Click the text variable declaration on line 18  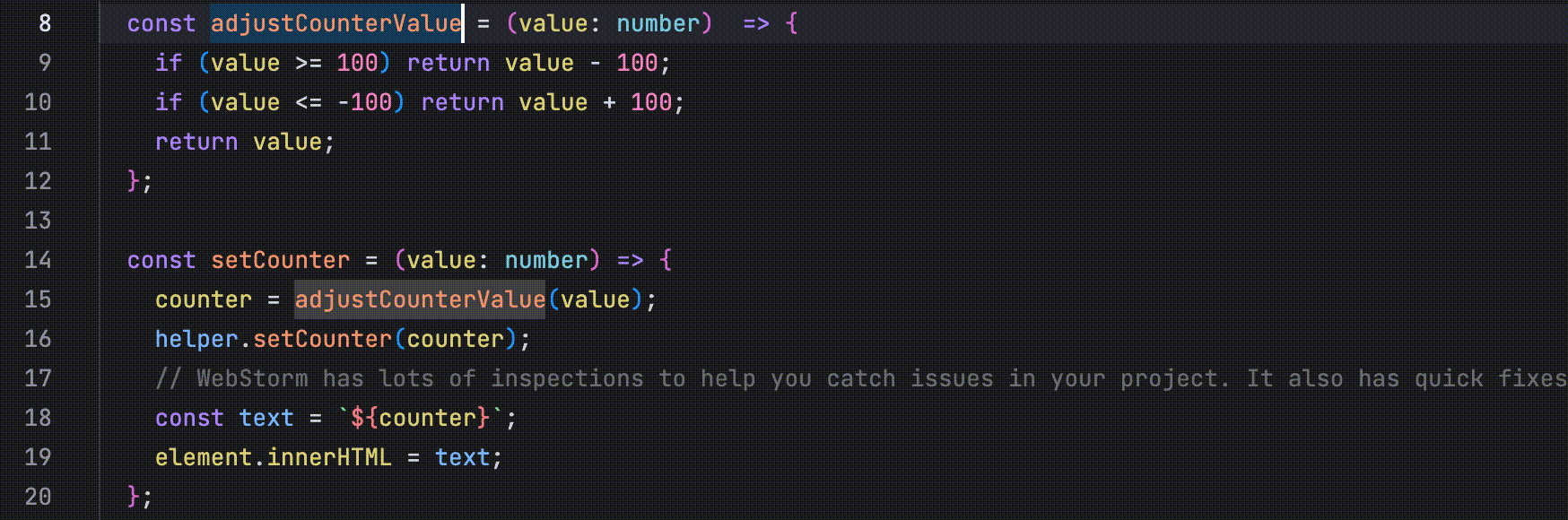[266, 418]
